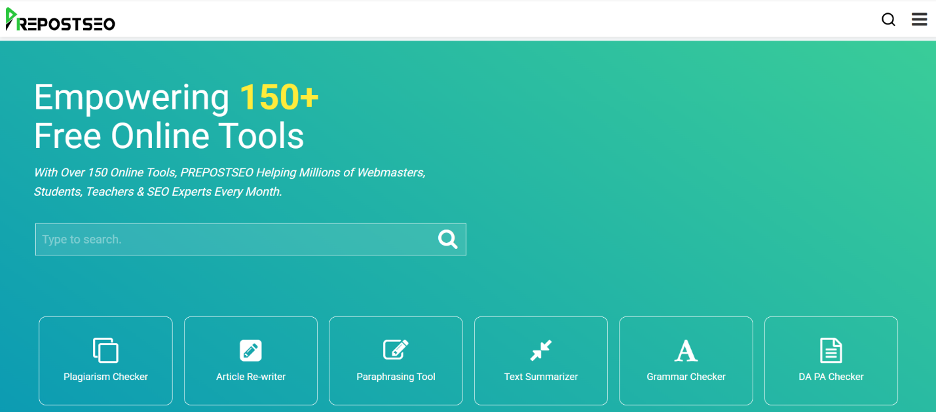Click the Plagiarism Checker copy icon
This screenshot has width=936, height=412.
pyautogui.click(x=106, y=350)
